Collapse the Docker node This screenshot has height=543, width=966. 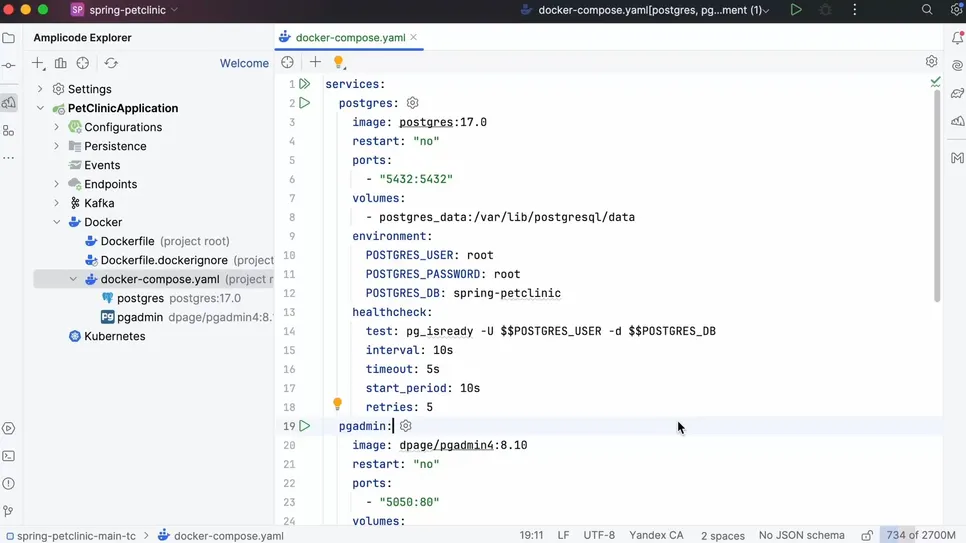click(57, 223)
